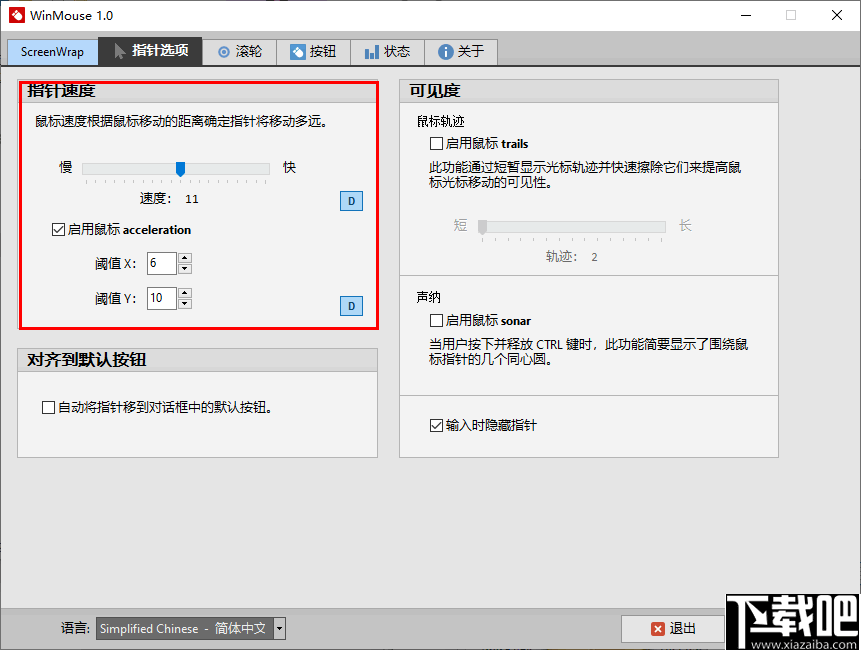Click the button icon on 按钮 tab
Viewport: 861px width, 650px height.
pos(298,51)
